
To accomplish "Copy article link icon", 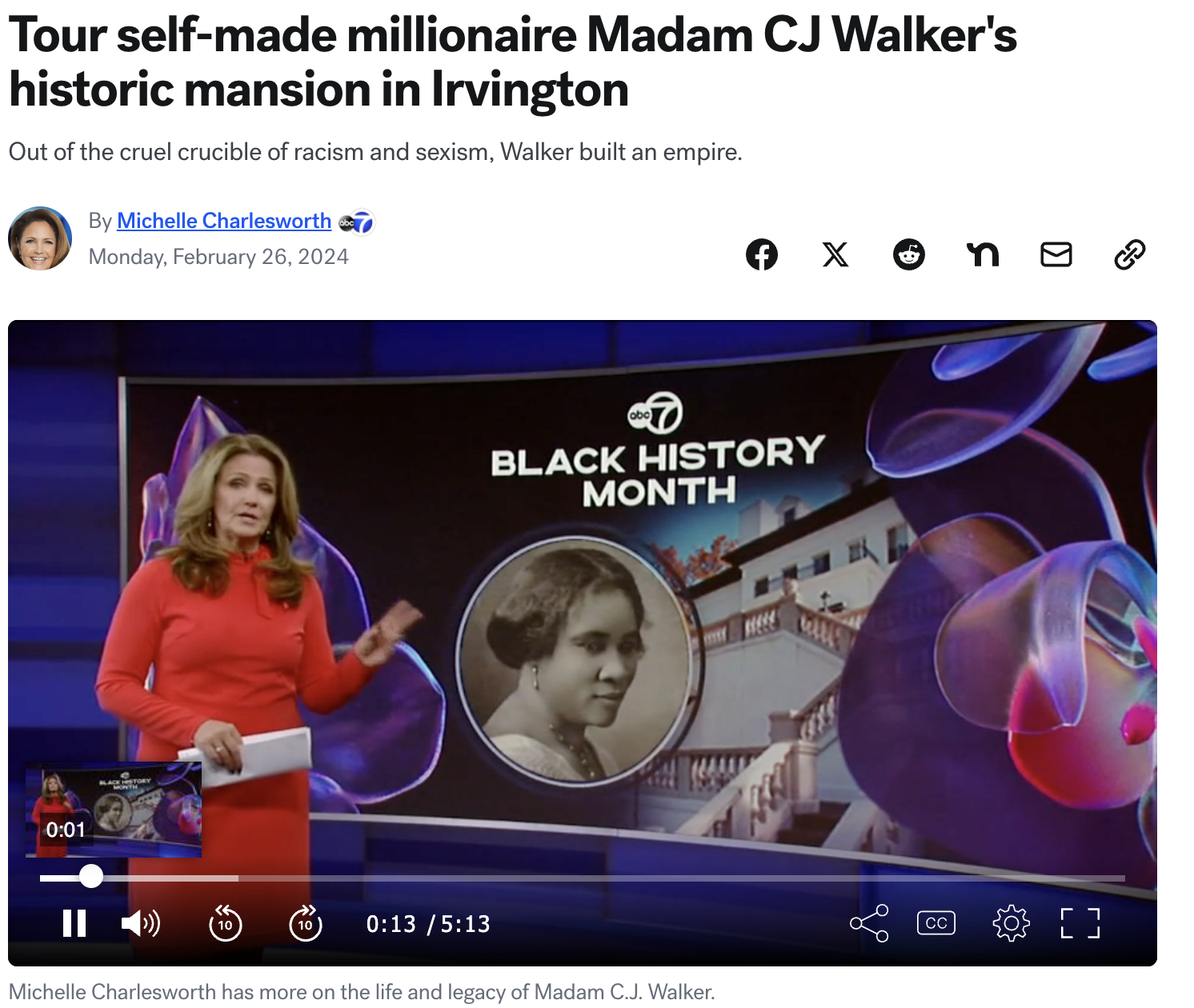I will tap(1130, 254).
